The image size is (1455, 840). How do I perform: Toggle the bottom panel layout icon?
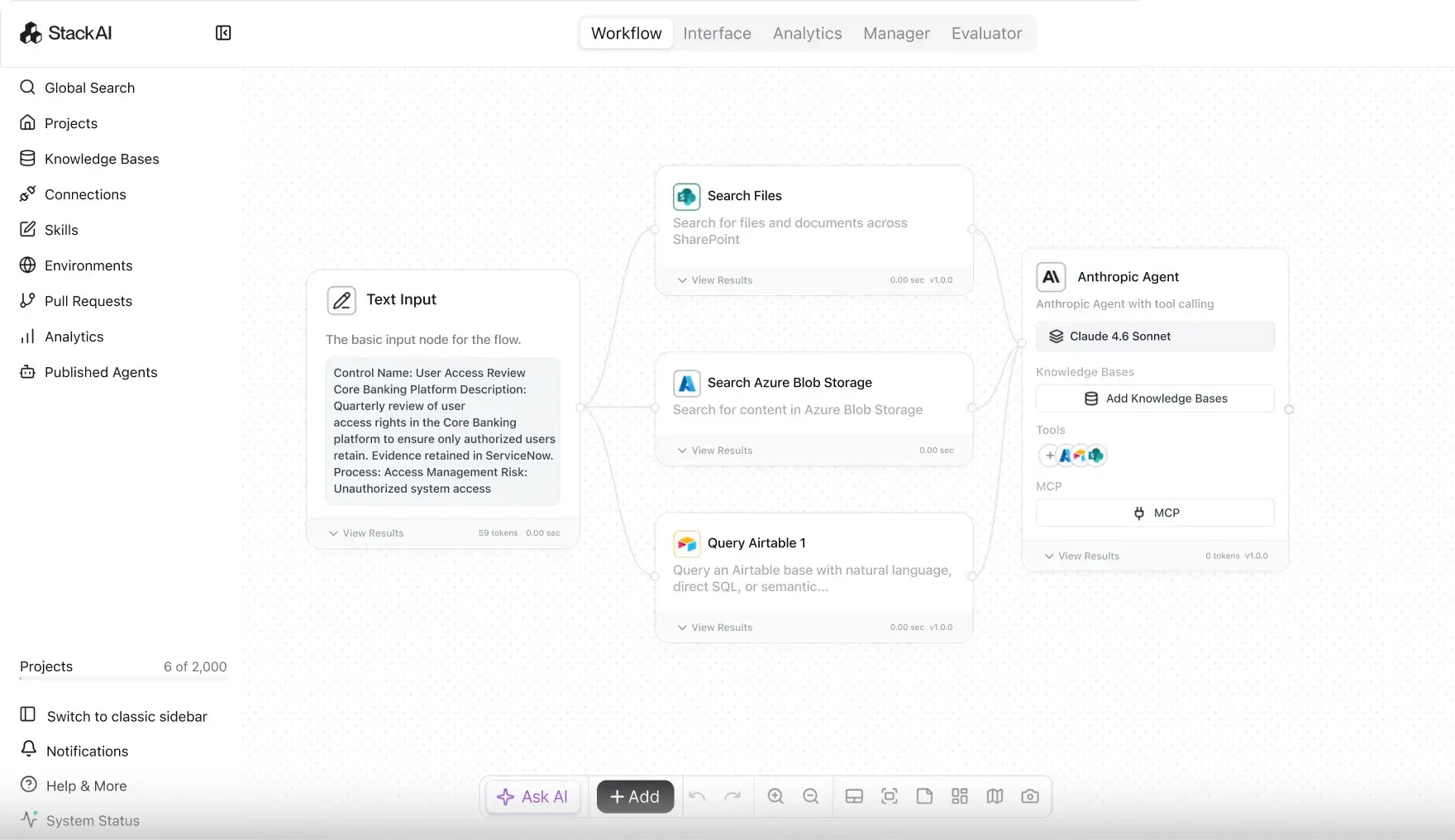[x=854, y=796]
